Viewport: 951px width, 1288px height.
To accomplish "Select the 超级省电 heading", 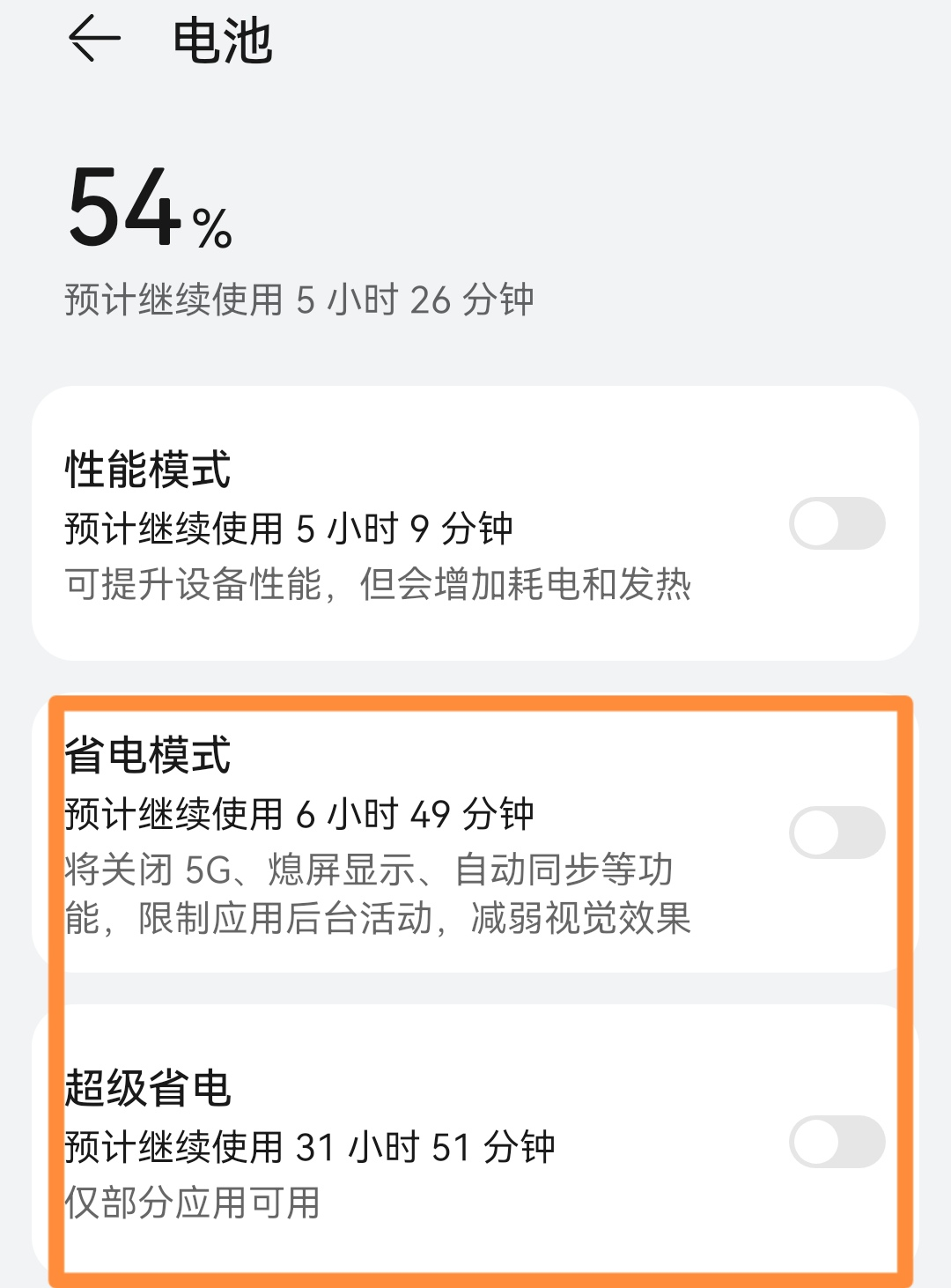I will (148, 1088).
